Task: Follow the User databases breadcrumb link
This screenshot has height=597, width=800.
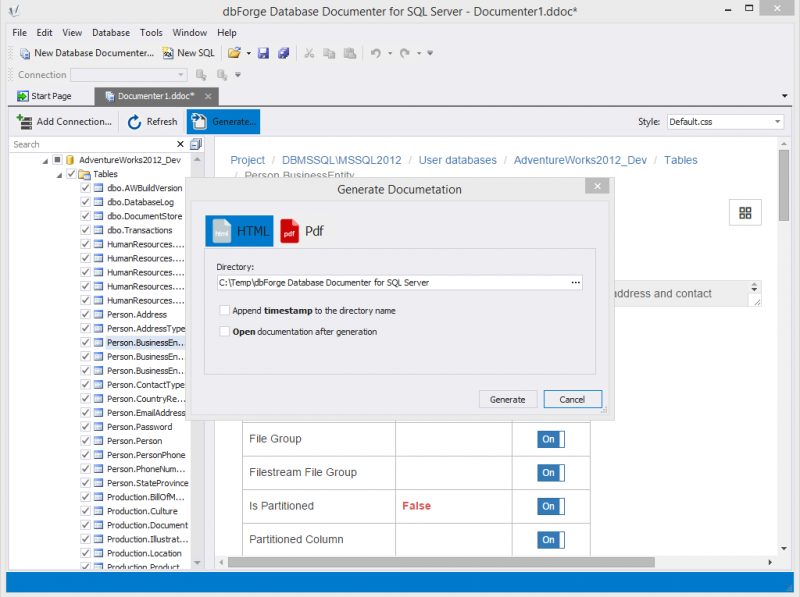Action: click(x=458, y=160)
